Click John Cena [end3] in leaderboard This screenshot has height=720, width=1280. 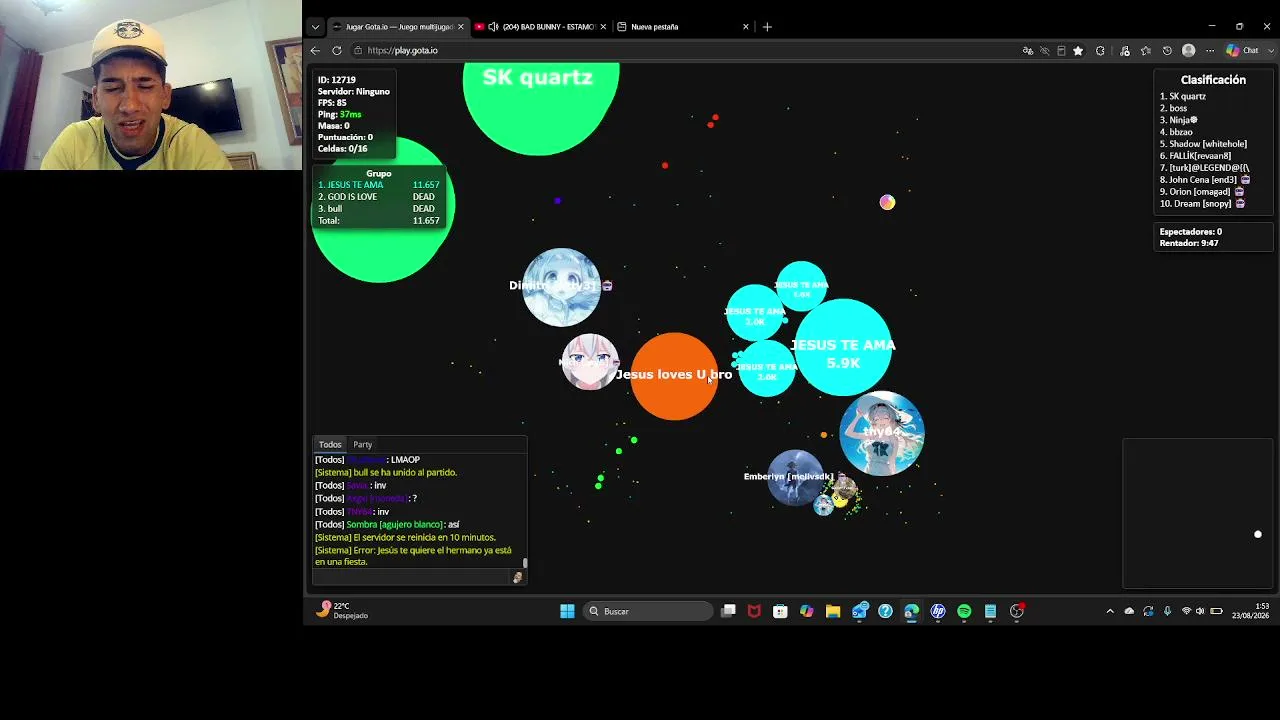pyautogui.click(x=1205, y=180)
